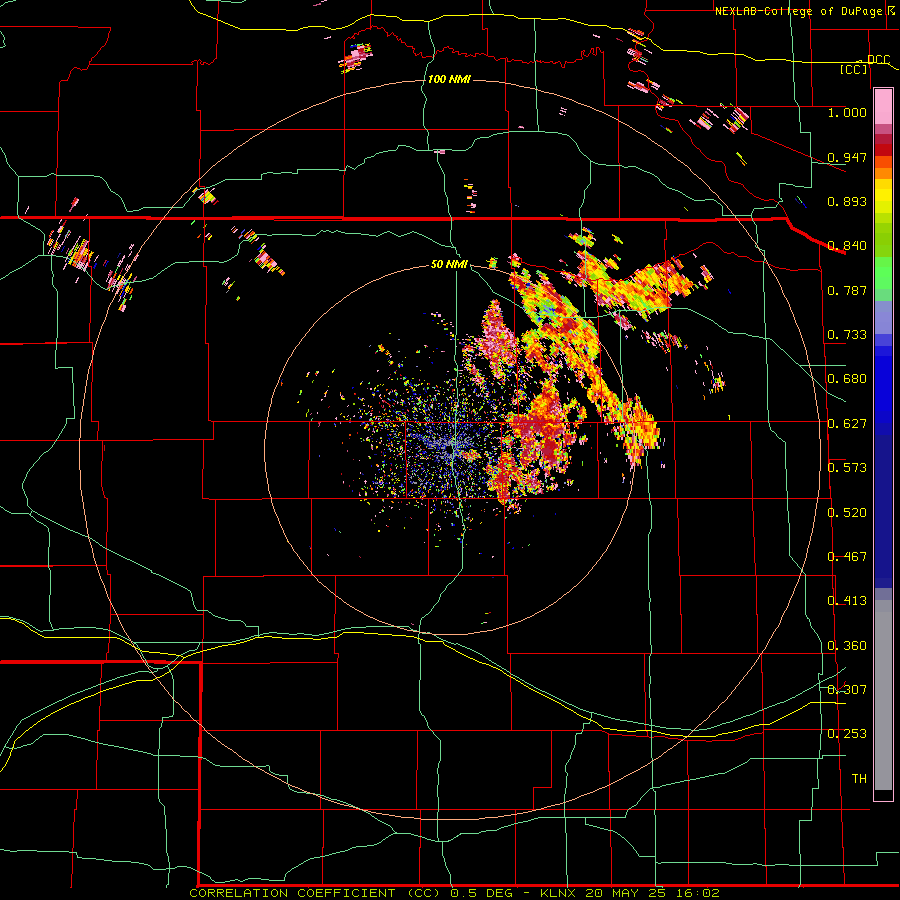Click the 0.787 scale value

pyautogui.click(x=847, y=290)
